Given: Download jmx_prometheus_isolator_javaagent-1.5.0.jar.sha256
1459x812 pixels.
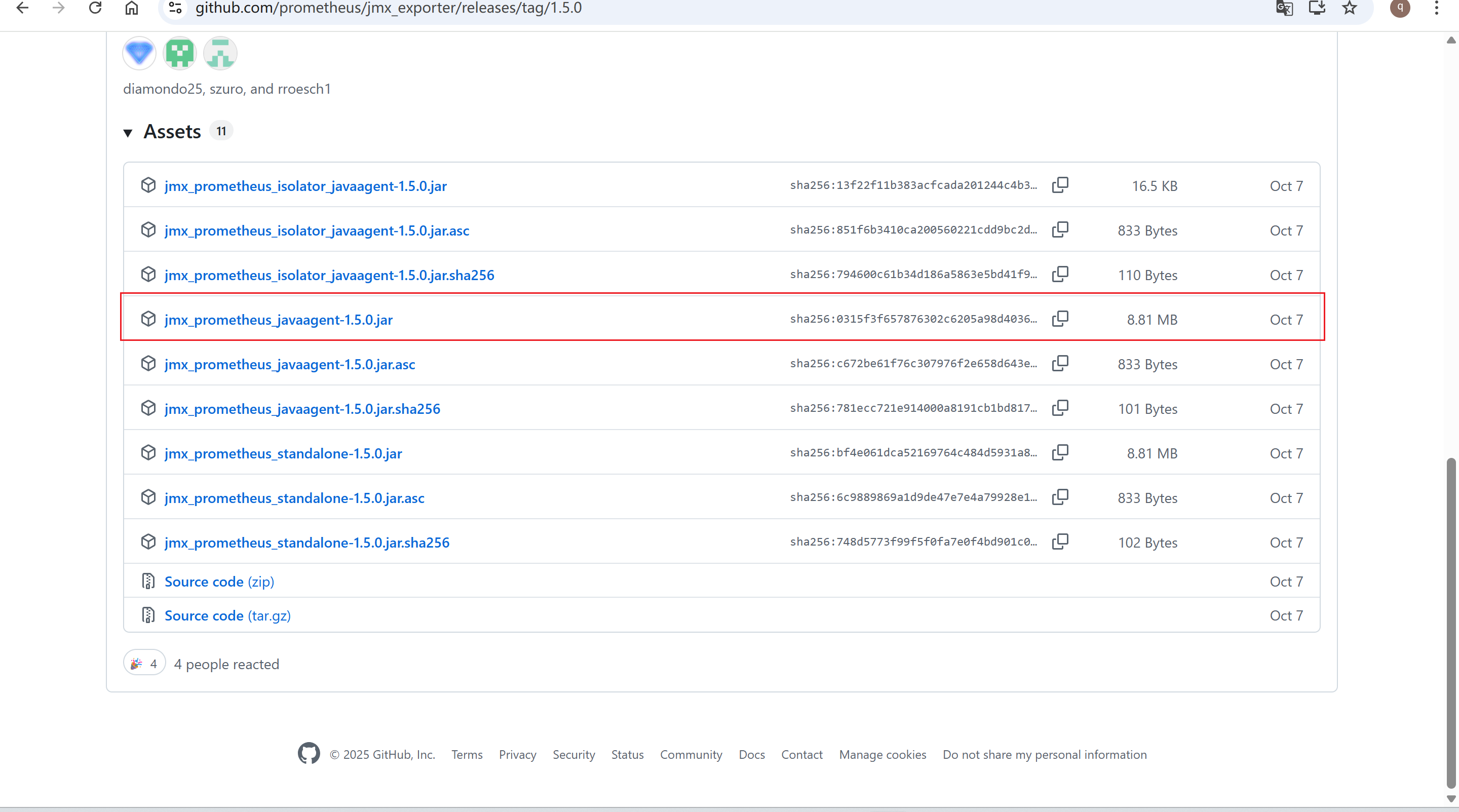Looking at the screenshot, I should [329, 275].
